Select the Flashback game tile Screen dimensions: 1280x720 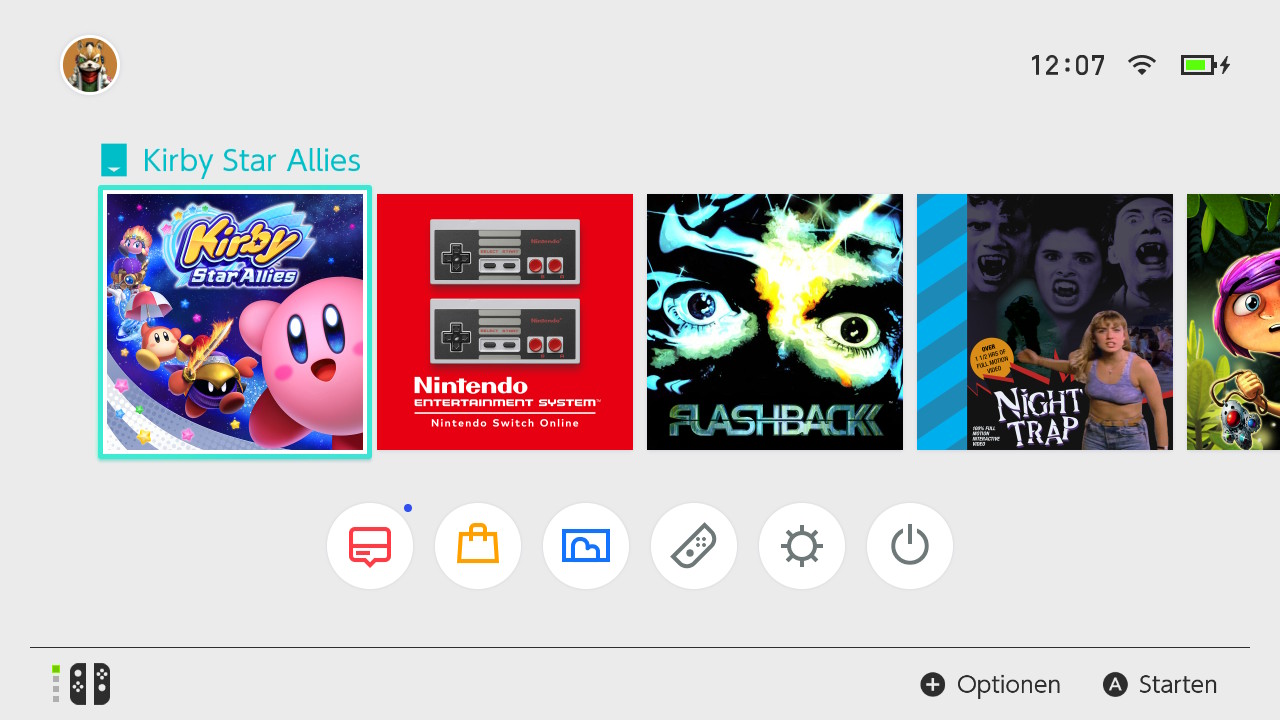tap(775, 322)
